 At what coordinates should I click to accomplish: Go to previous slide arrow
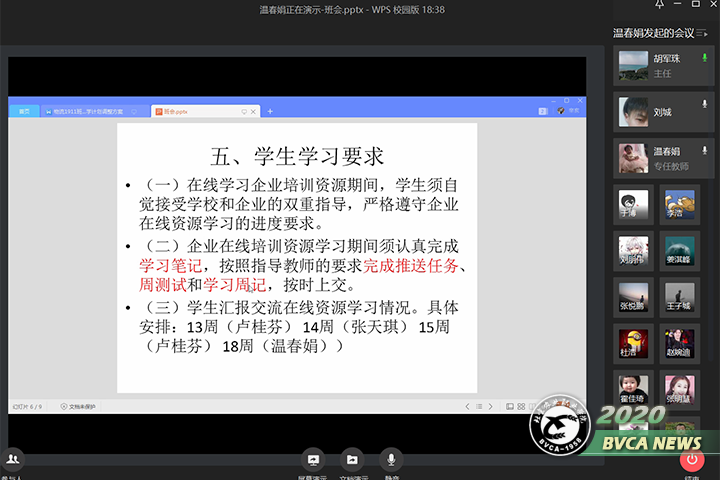tap(467, 406)
